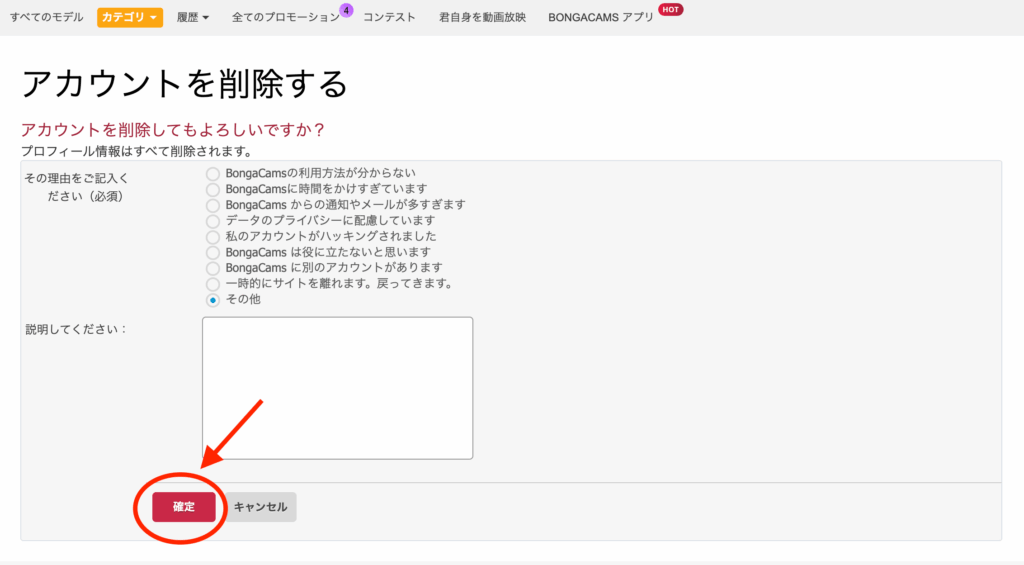The width and height of the screenshot is (1024, 565).
Task: Open BONGACAMS アプリ menu item
Action: (601, 18)
